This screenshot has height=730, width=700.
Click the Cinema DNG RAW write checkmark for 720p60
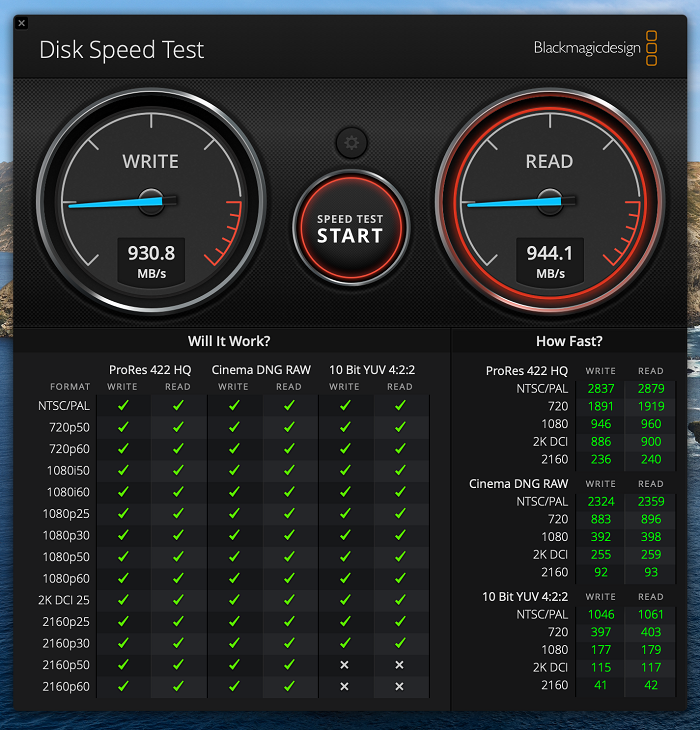(234, 448)
